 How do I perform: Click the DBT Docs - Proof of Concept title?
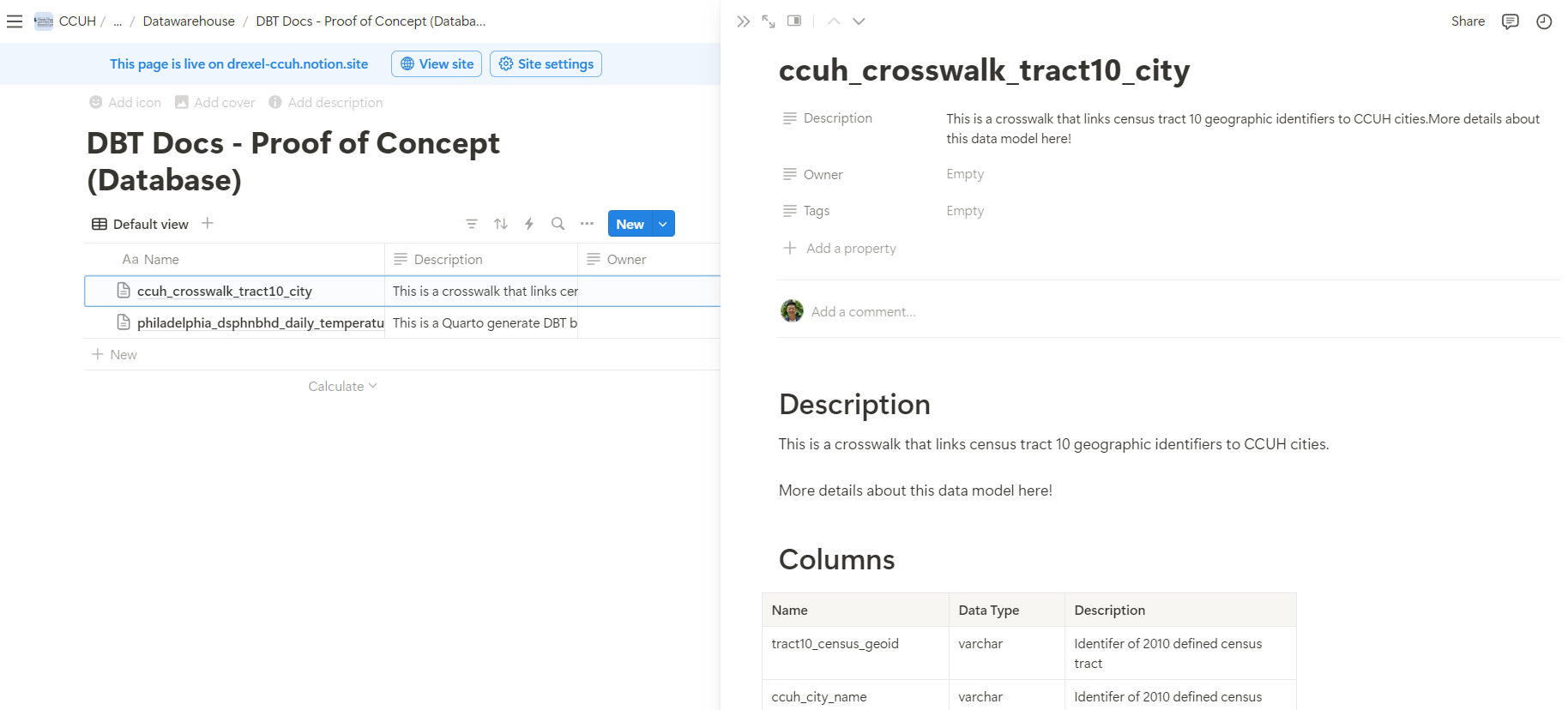[x=293, y=161]
